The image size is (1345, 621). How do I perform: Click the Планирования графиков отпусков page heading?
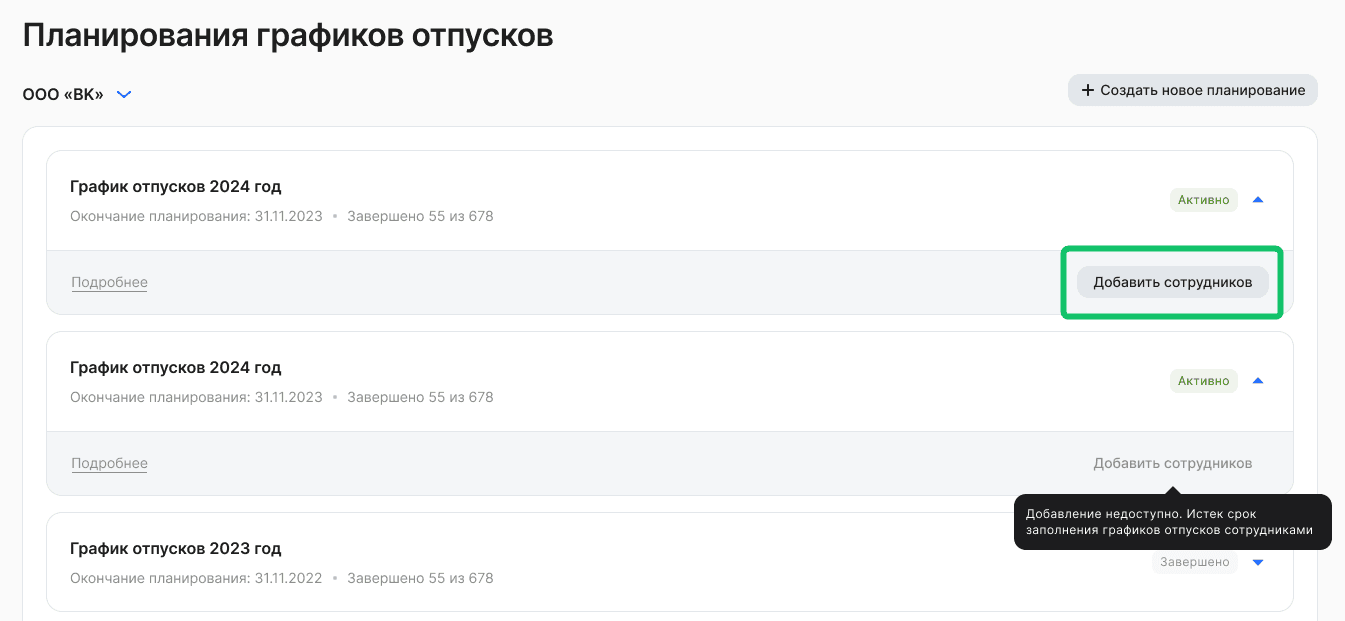(x=288, y=36)
